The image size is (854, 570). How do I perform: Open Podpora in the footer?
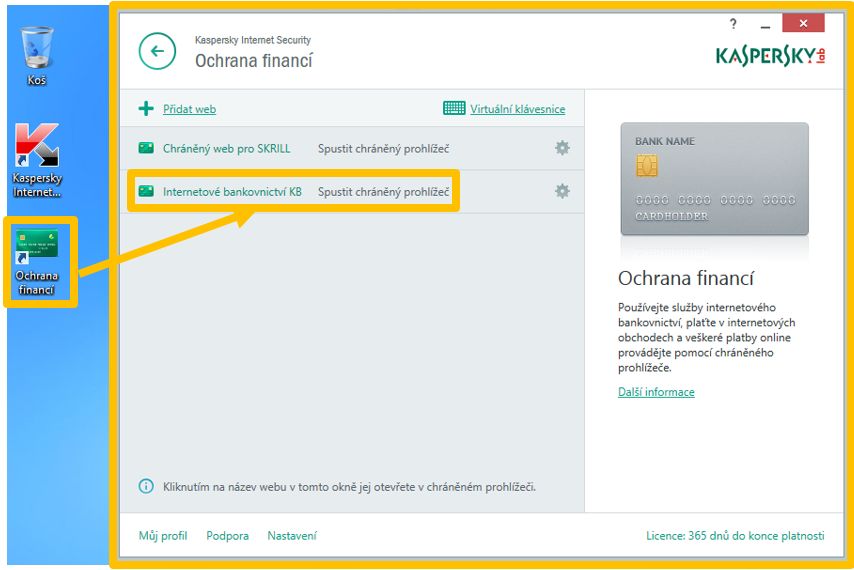pyautogui.click(x=227, y=536)
